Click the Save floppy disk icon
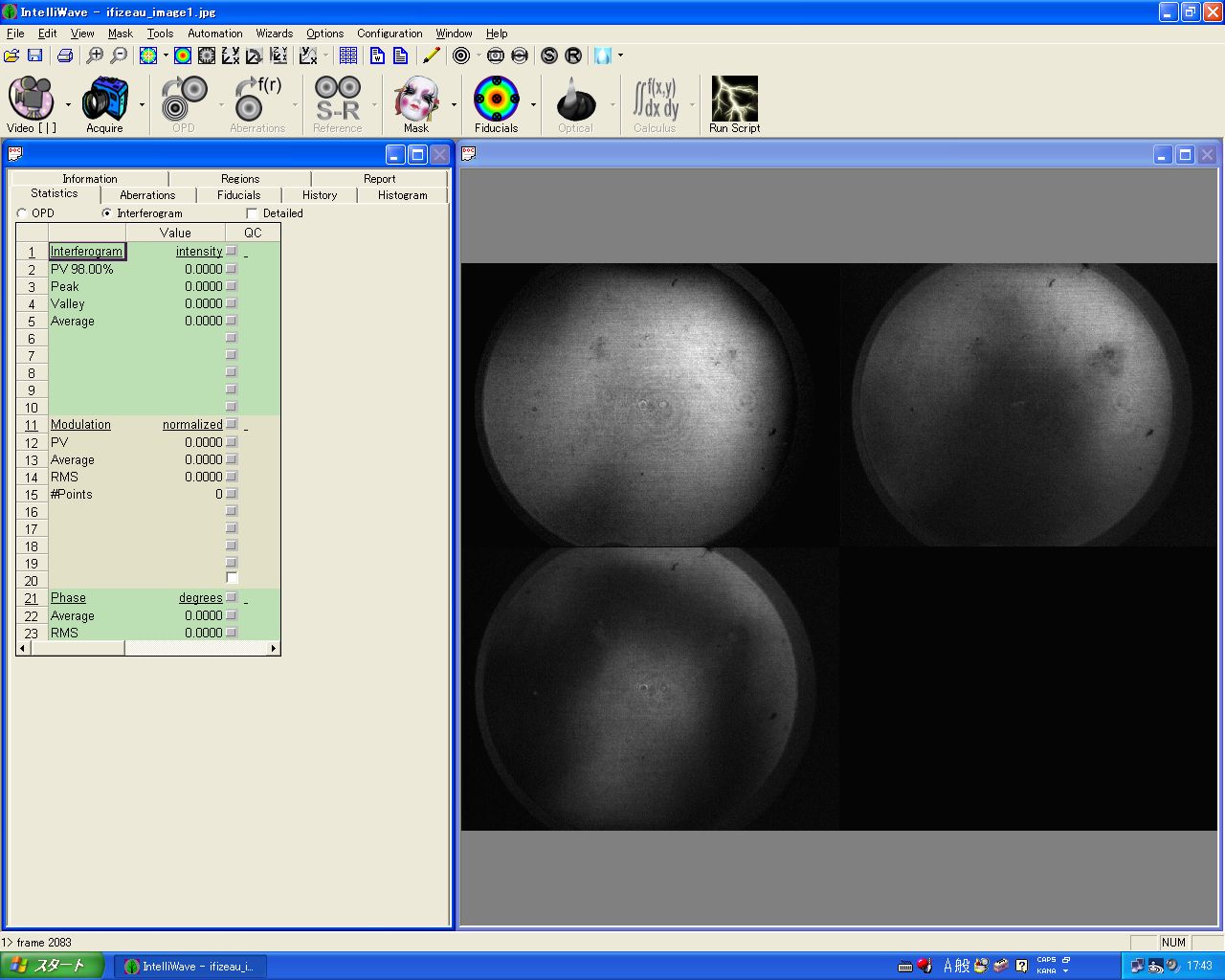This screenshot has width=1225, height=980. coord(34,56)
